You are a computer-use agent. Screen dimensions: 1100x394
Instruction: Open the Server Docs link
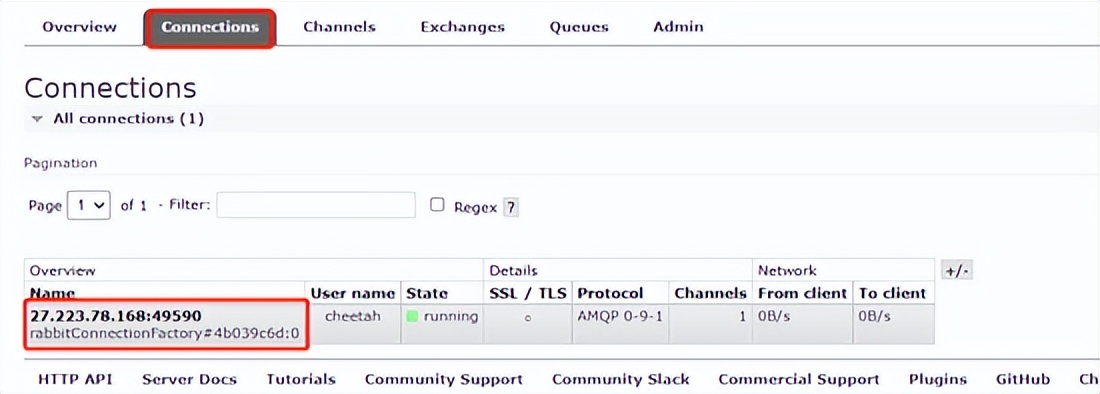189,379
